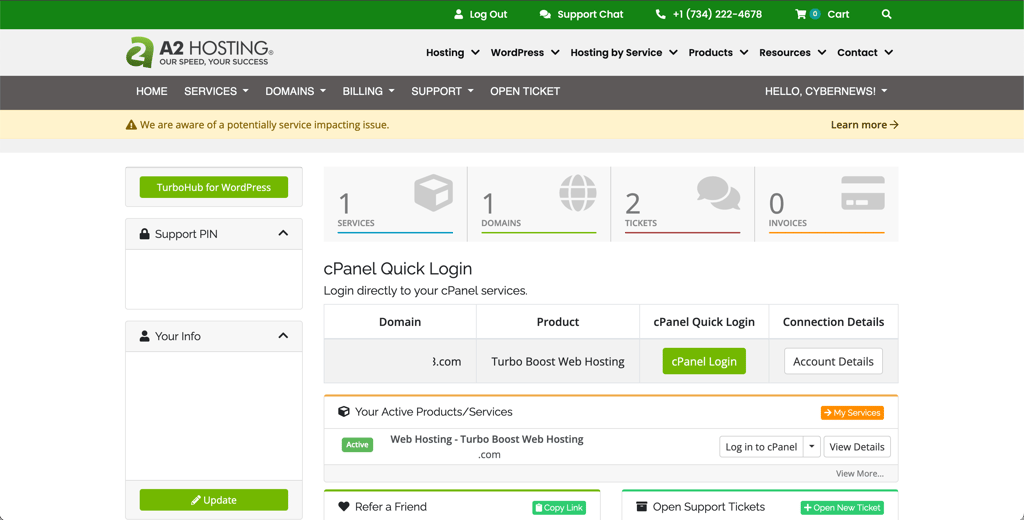The image size is (1024, 520).
Task: Click the Update button
Action: tap(214, 500)
